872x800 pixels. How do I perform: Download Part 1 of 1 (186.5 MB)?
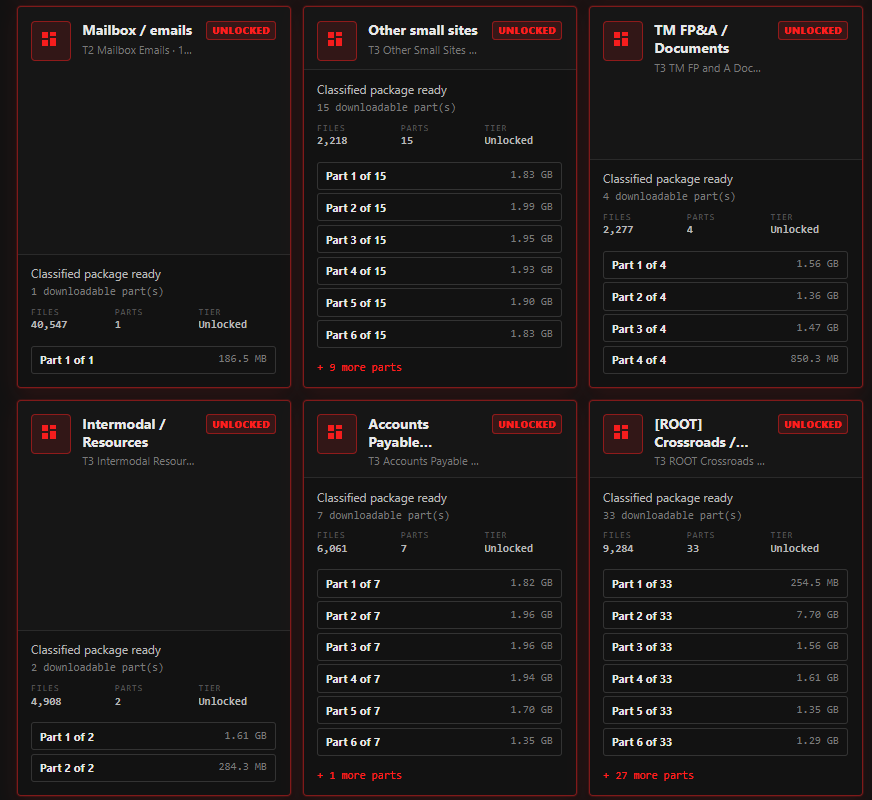coord(153,360)
